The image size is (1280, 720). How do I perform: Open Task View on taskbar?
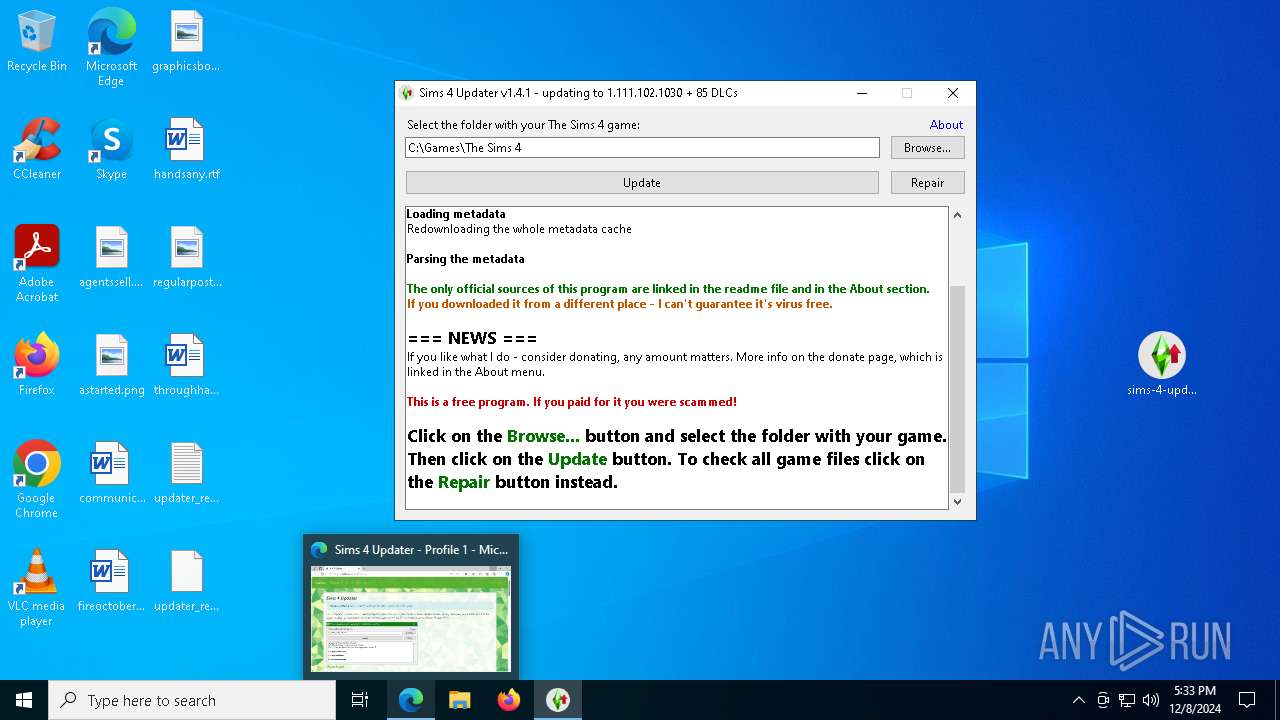pos(360,700)
